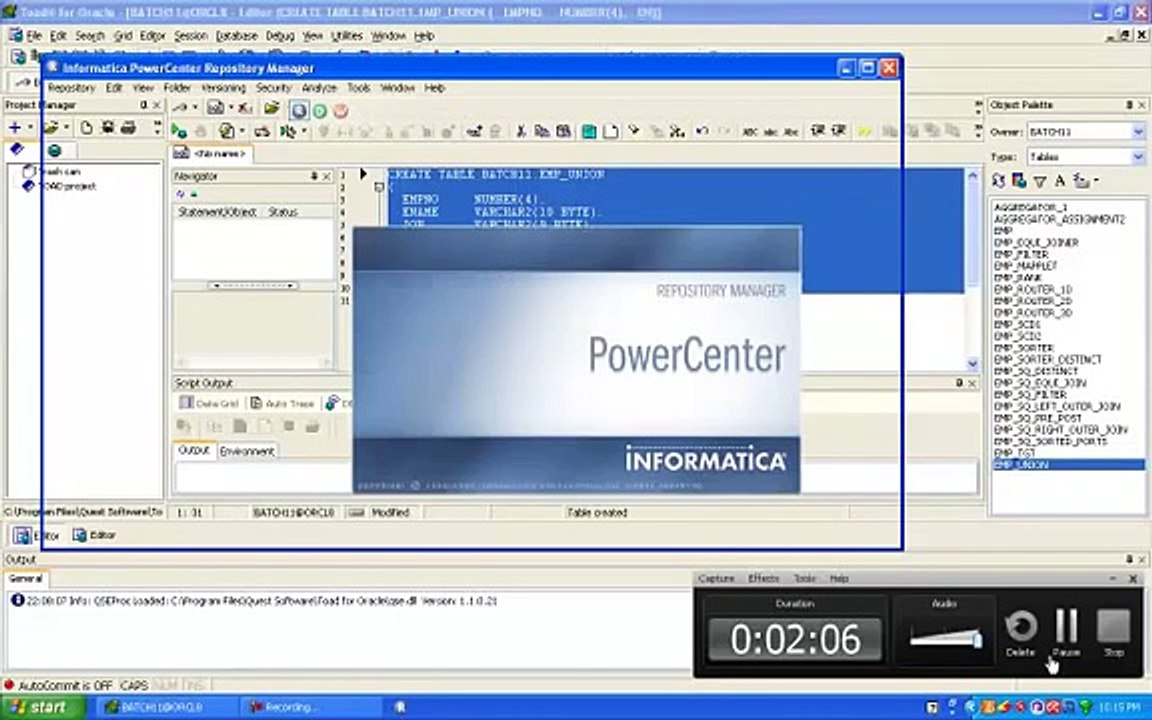Viewport: 1152px width, 720px height.
Task: Open dropdown arrow beside folder icon in Project Manager
Action: tap(66, 127)
